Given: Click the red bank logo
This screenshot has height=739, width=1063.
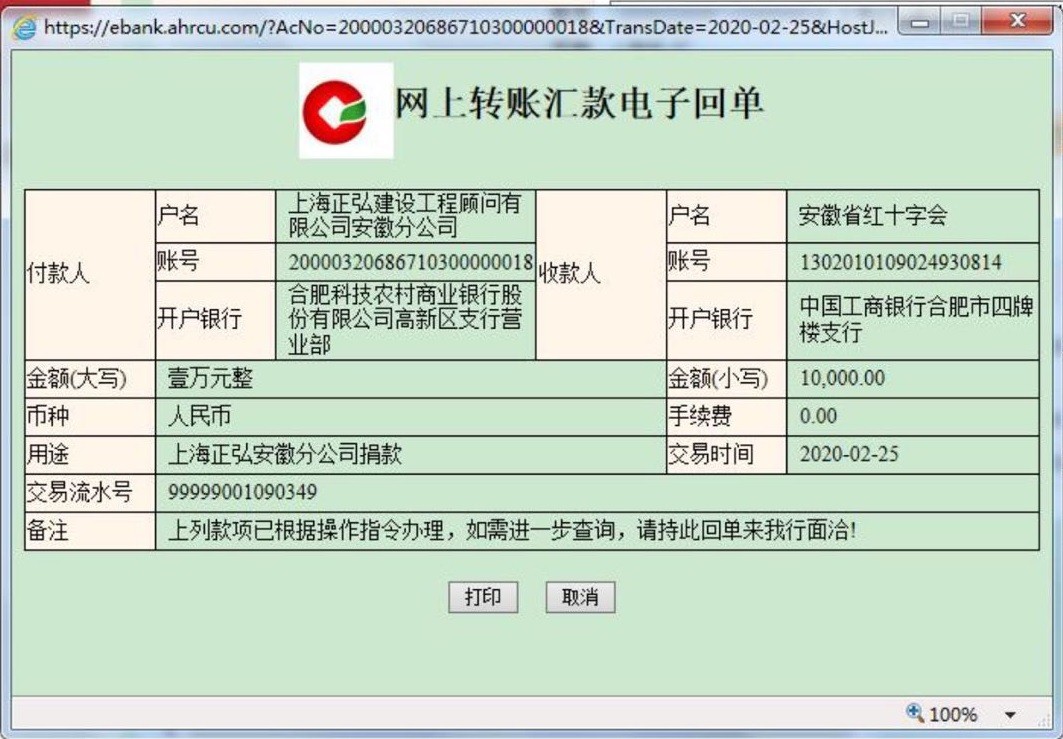Looking at the screenshot, I should coord(335,111).
